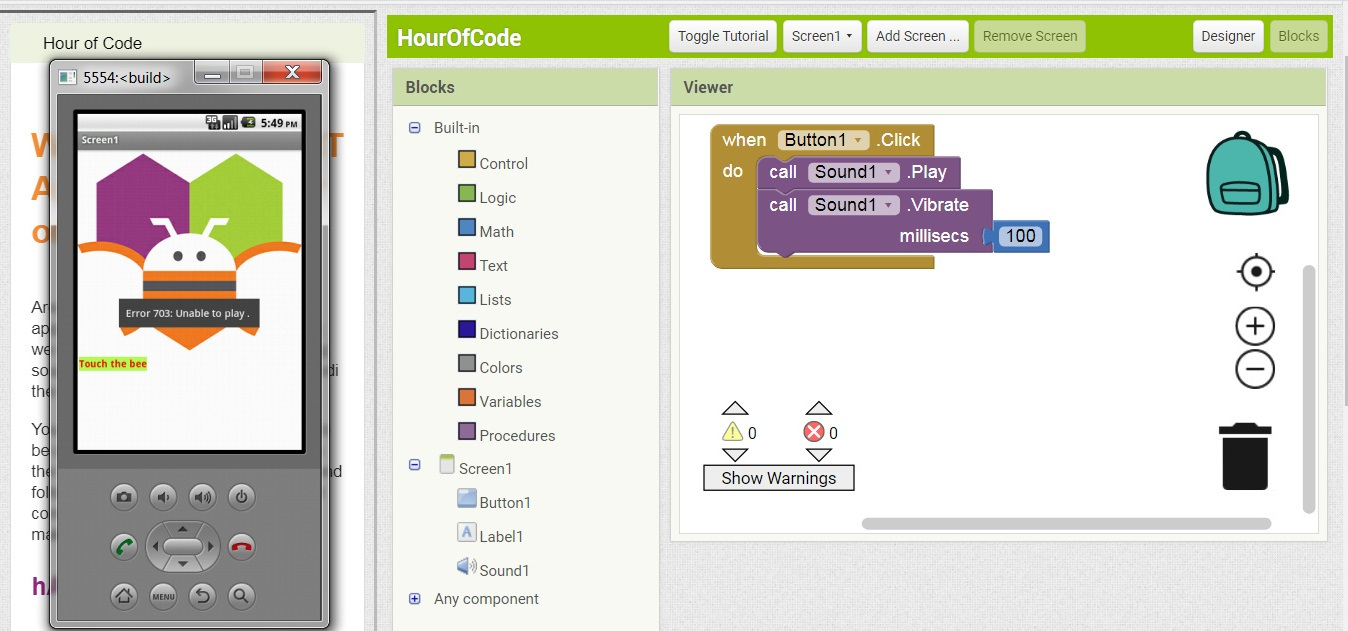This screenshot has width=1348, height=631.
Task: Click the yellow warning triangle icon
Action: (x=733, y=432)
